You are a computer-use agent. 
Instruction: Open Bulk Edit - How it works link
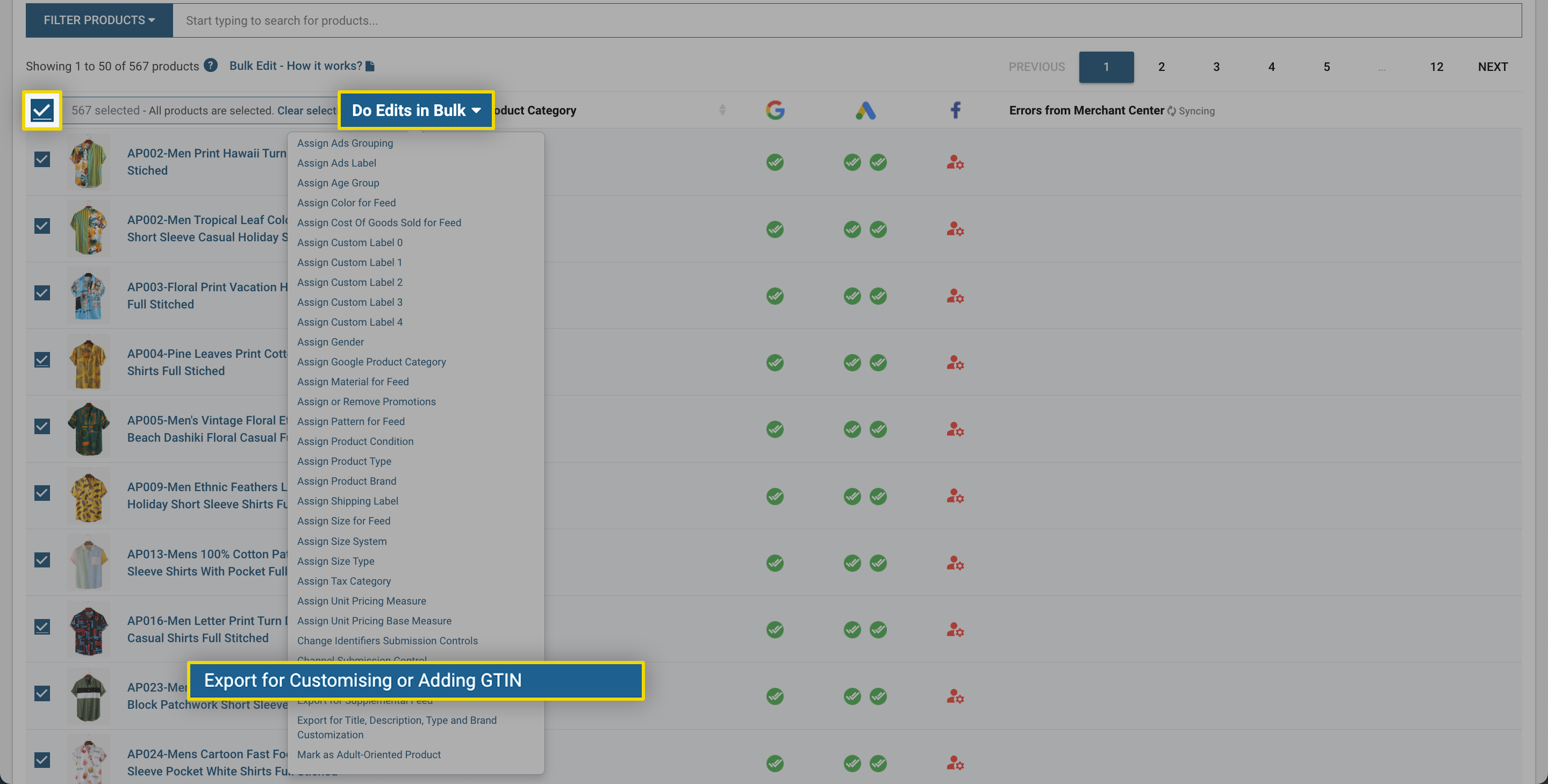[x=302, y=66]
